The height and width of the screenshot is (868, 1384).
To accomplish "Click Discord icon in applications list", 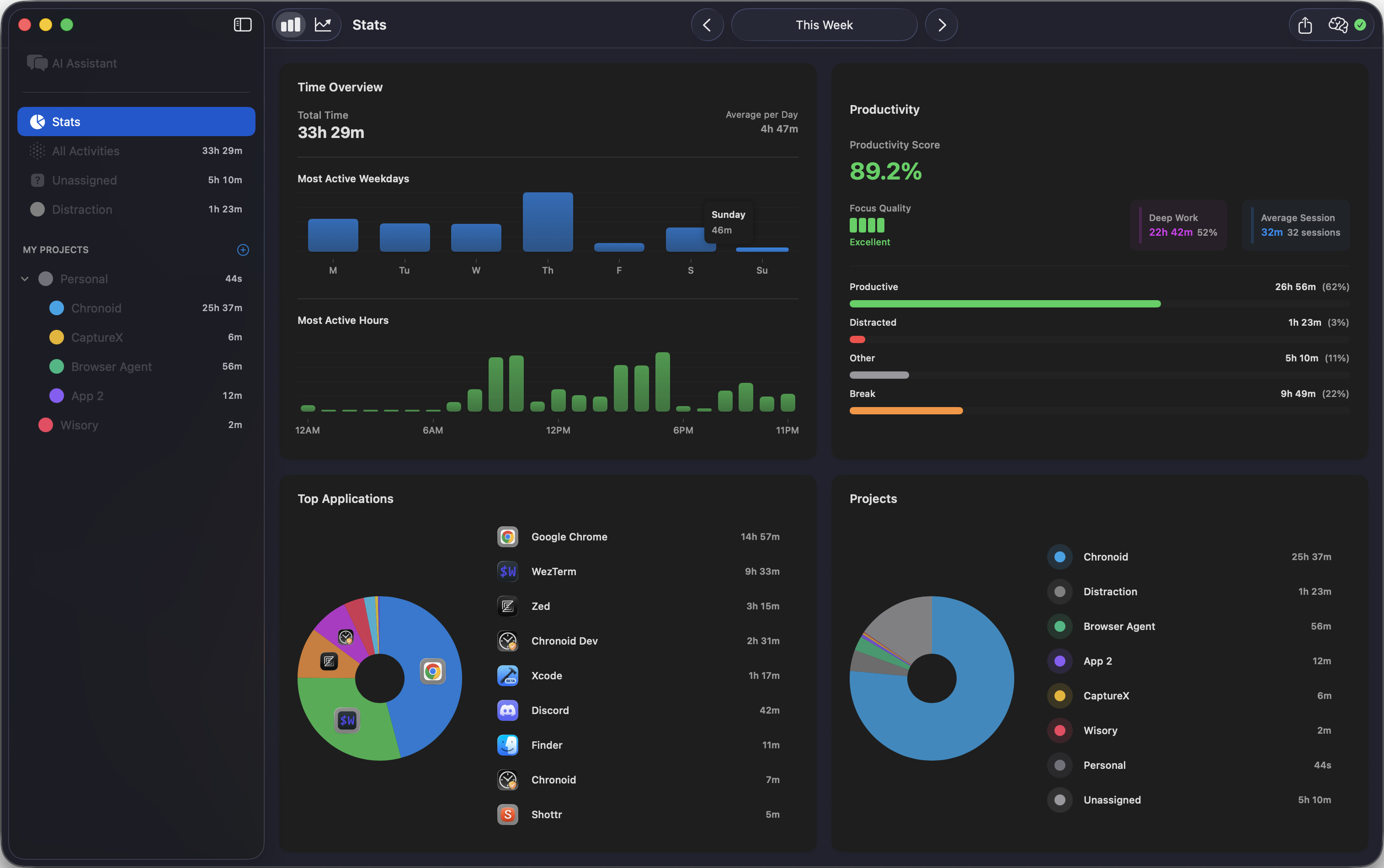I will pos(508,710).
